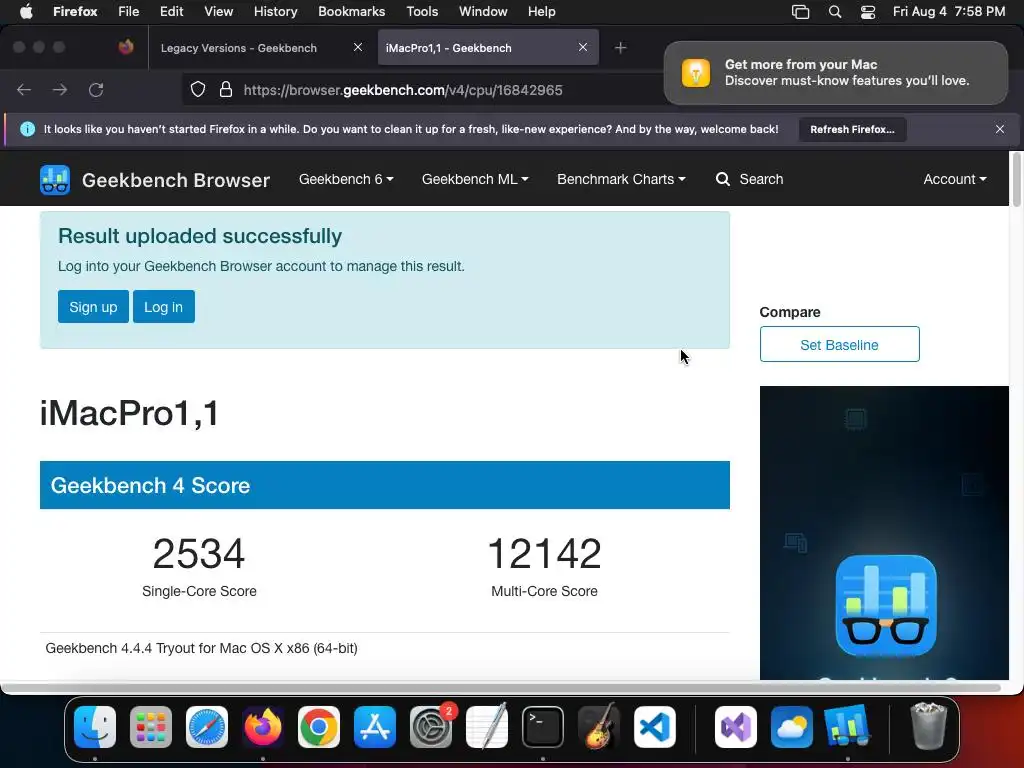Open the Account dropdown menu

click(955, 179)
